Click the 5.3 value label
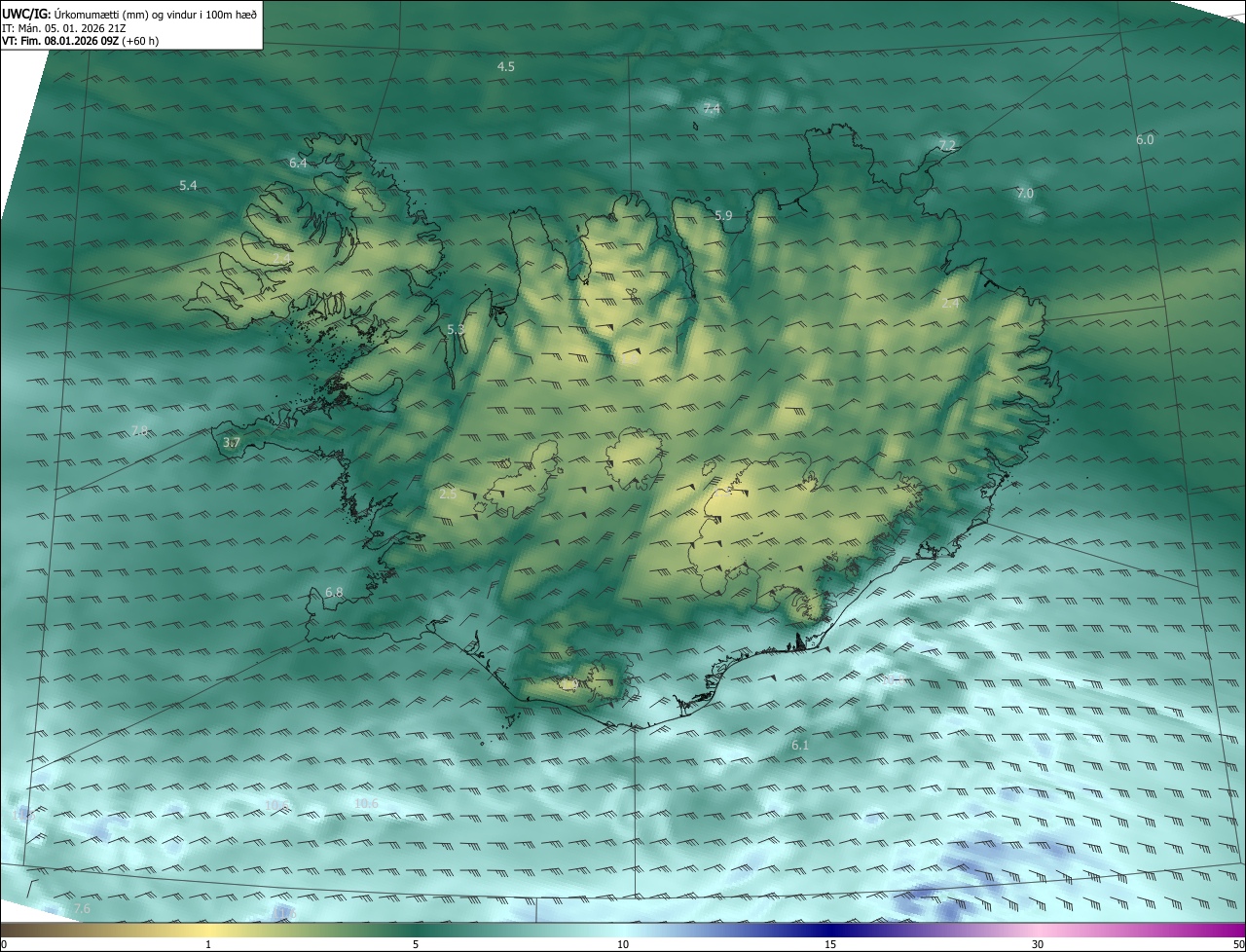This screenshot has width=1246, height=952. pyautogui.click(x=456, y=330)
